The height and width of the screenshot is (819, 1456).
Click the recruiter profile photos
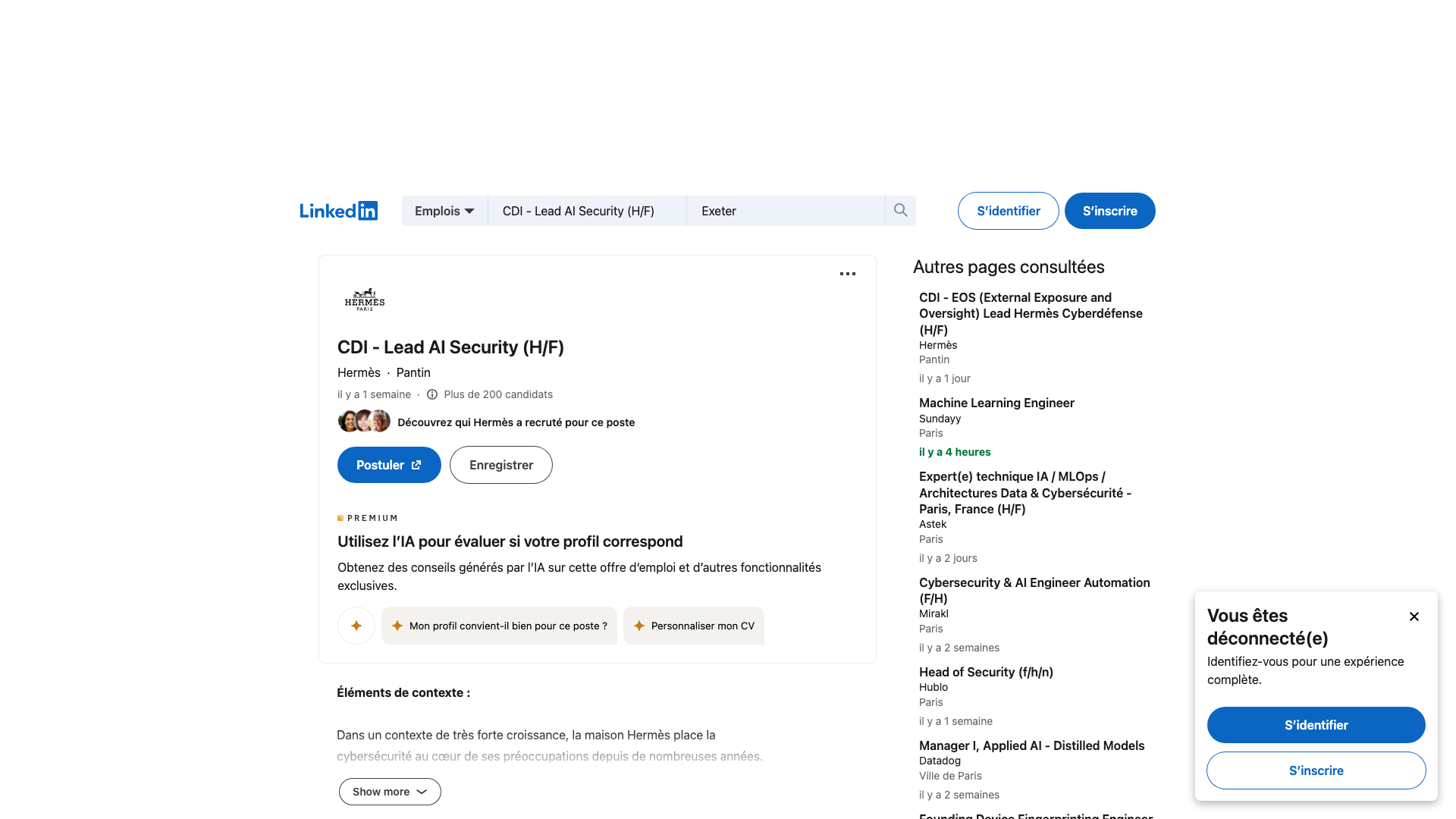[x=364, y=421]
